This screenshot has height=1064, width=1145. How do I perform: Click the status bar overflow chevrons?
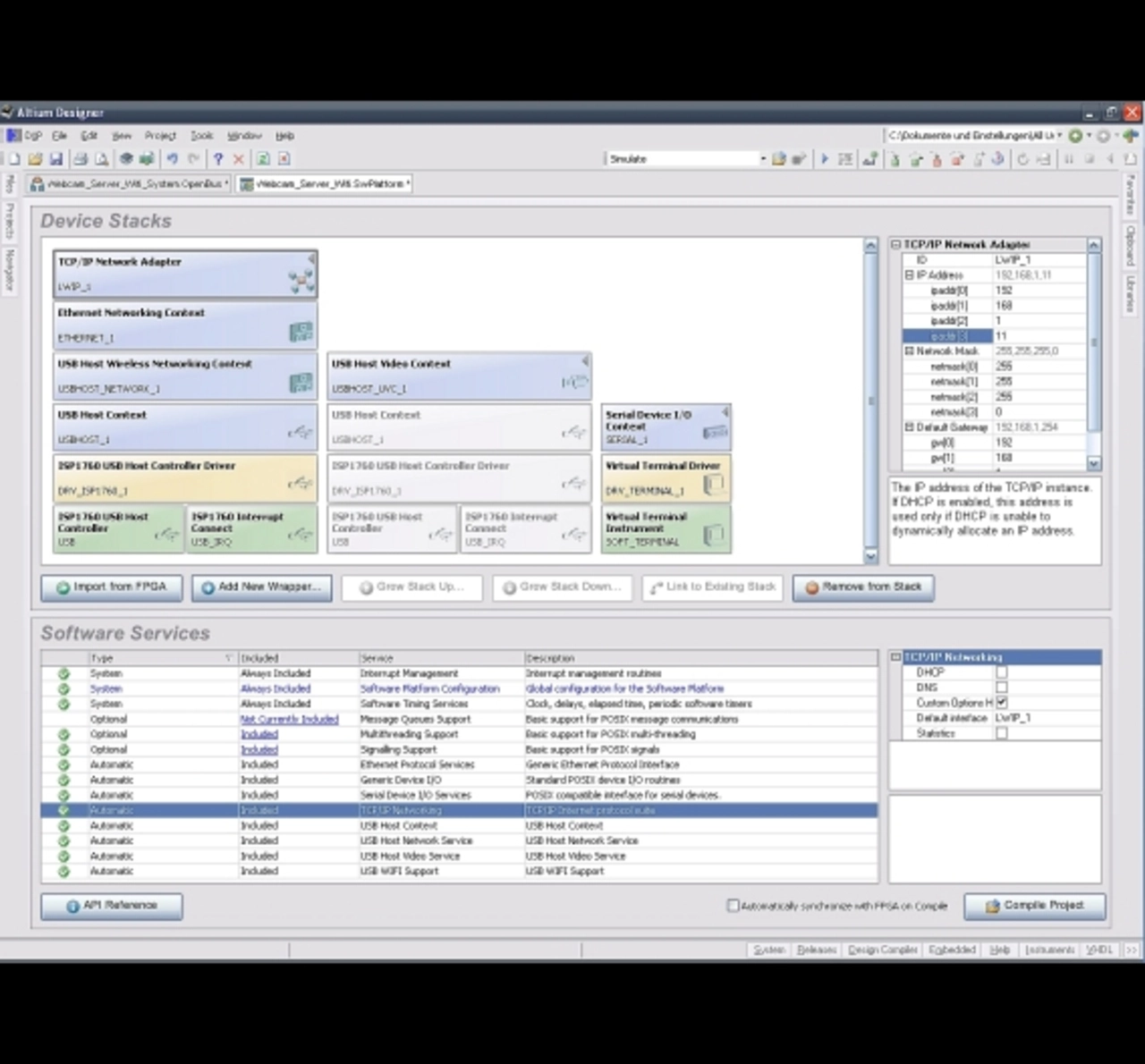1131,950
